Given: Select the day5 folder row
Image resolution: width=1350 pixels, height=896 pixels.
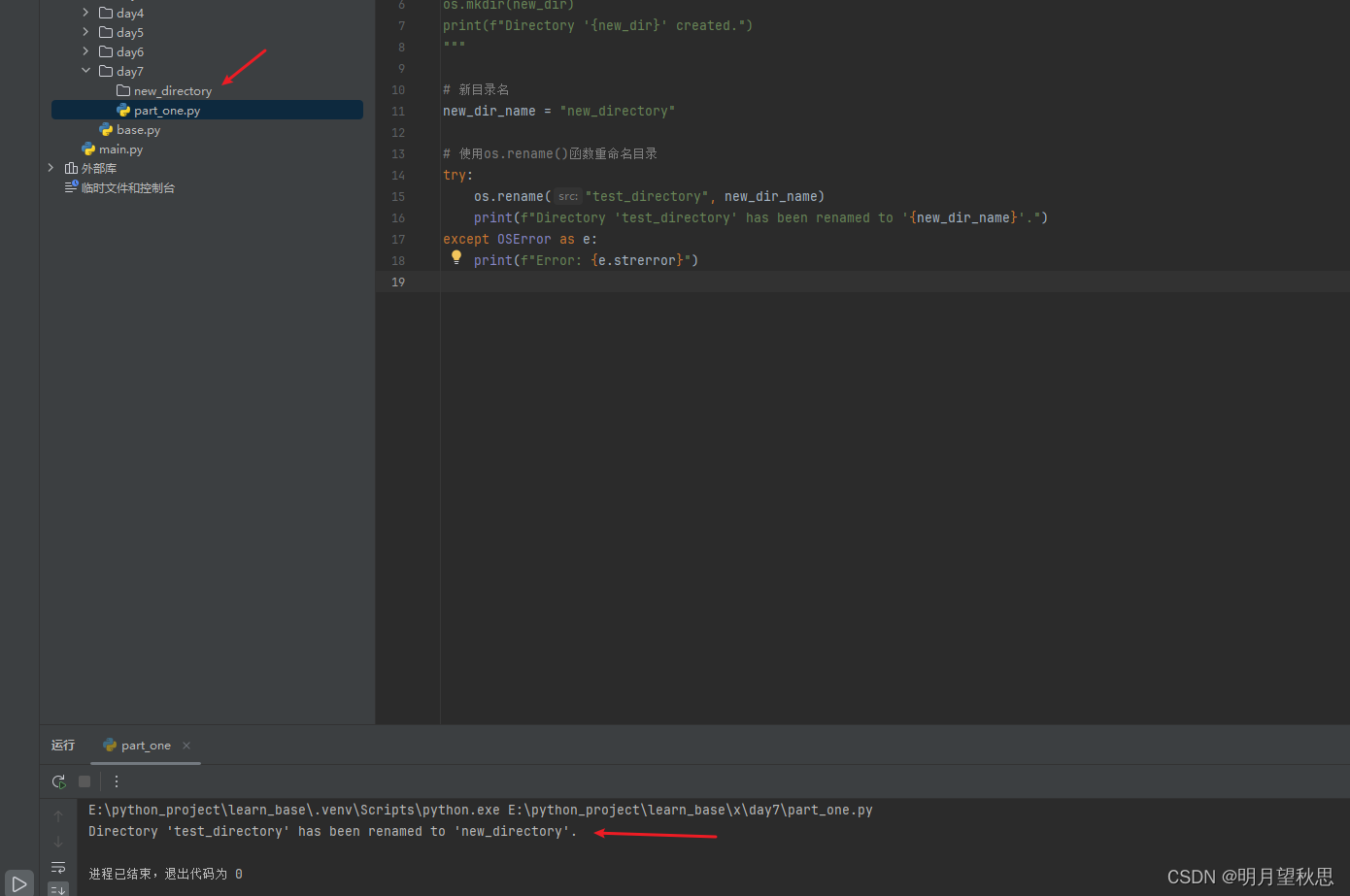Looking at the screenshot, I should tap(207, 32).
